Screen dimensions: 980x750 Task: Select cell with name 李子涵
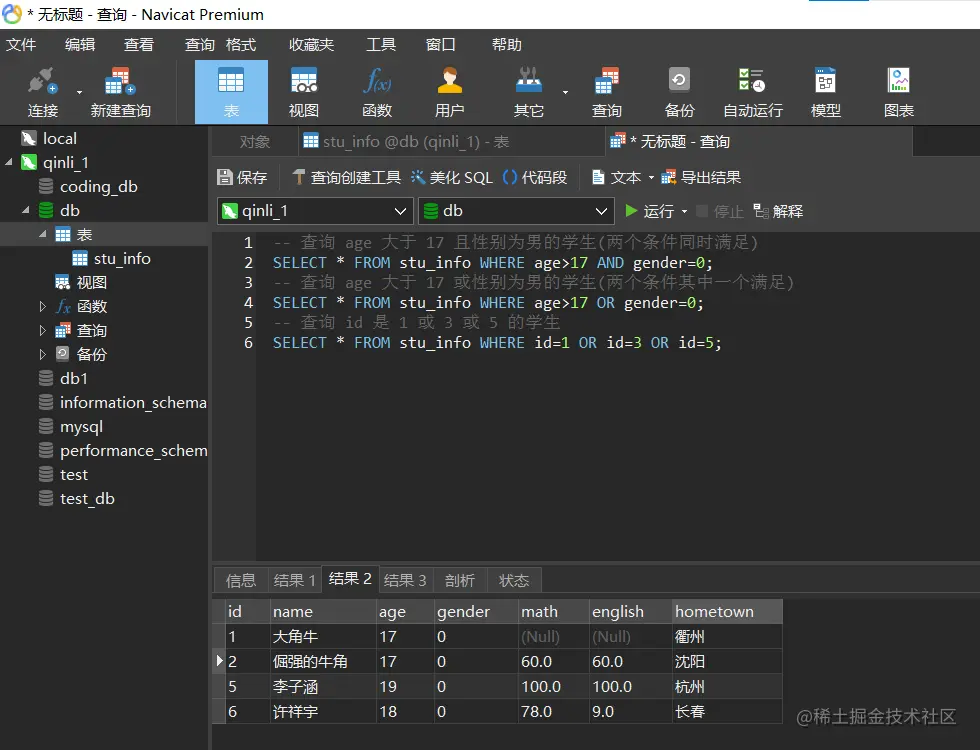click(323, 687)
